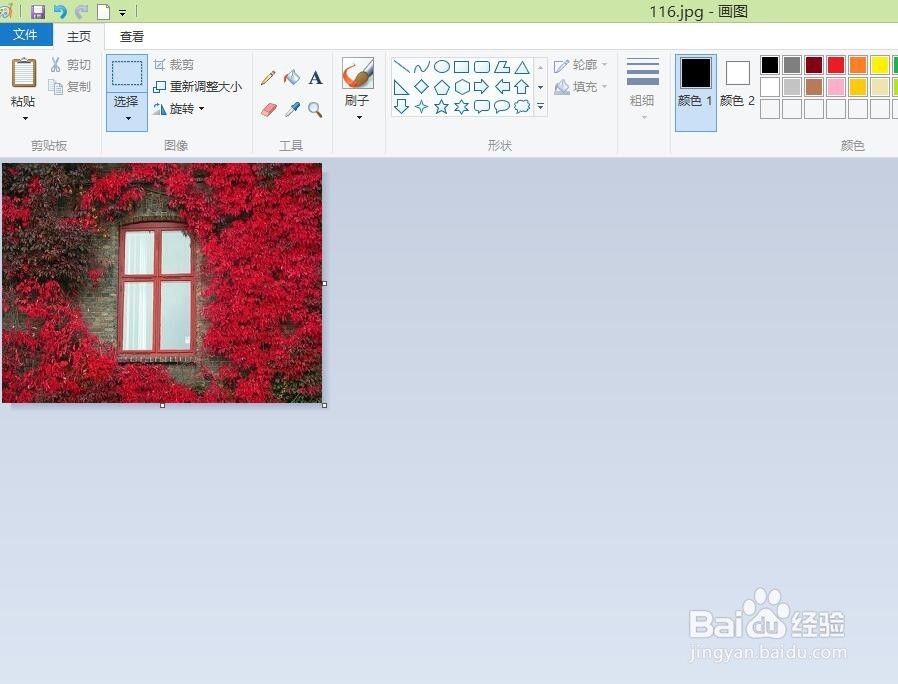Open the 轮廓 outline dropdown
Image resolution: width=898 pixels, height=684 pixels.
(580, 65)
